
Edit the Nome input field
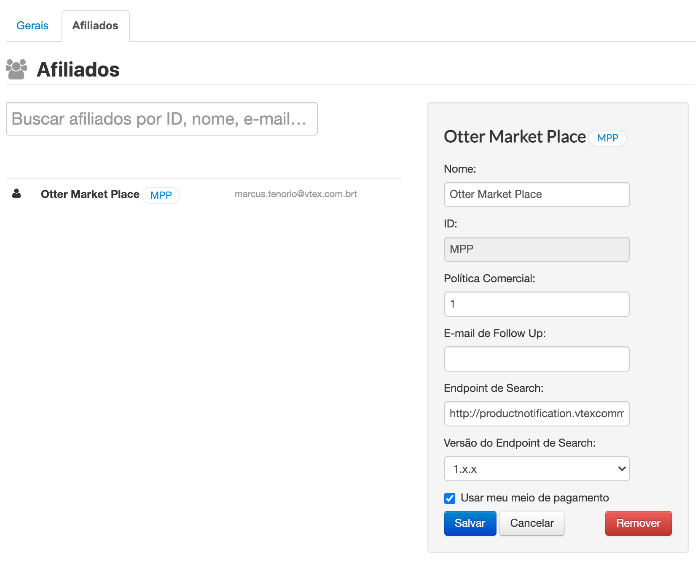537,194
